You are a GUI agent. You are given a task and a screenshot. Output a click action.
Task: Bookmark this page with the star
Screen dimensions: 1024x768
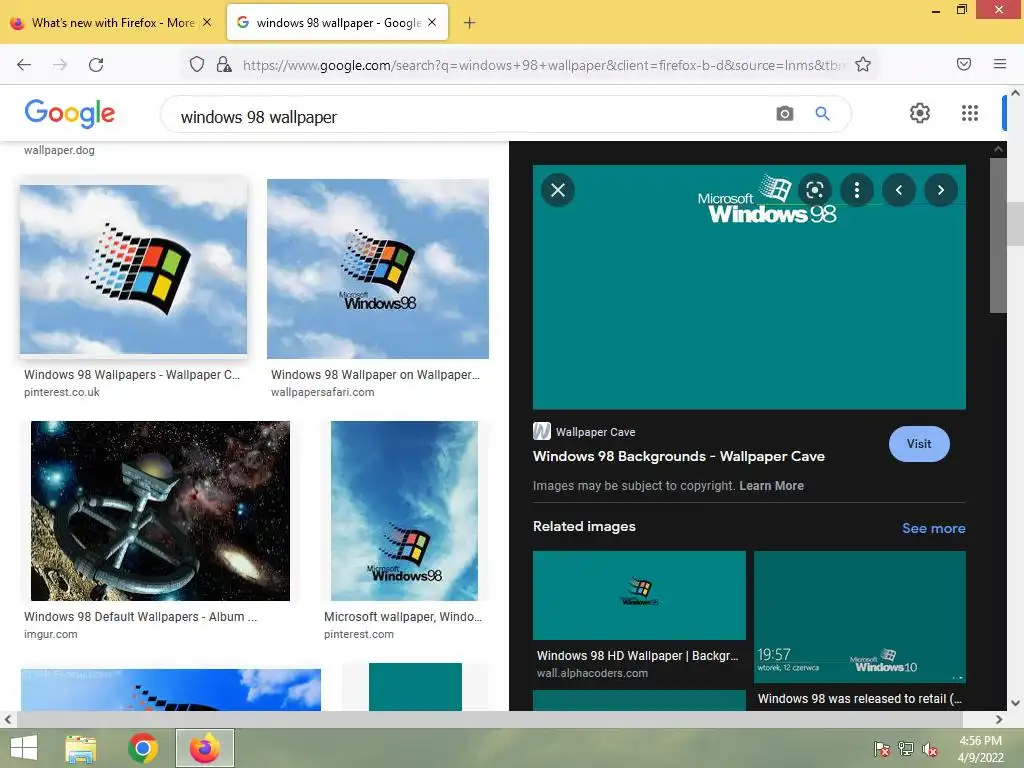tap(863, 64)
